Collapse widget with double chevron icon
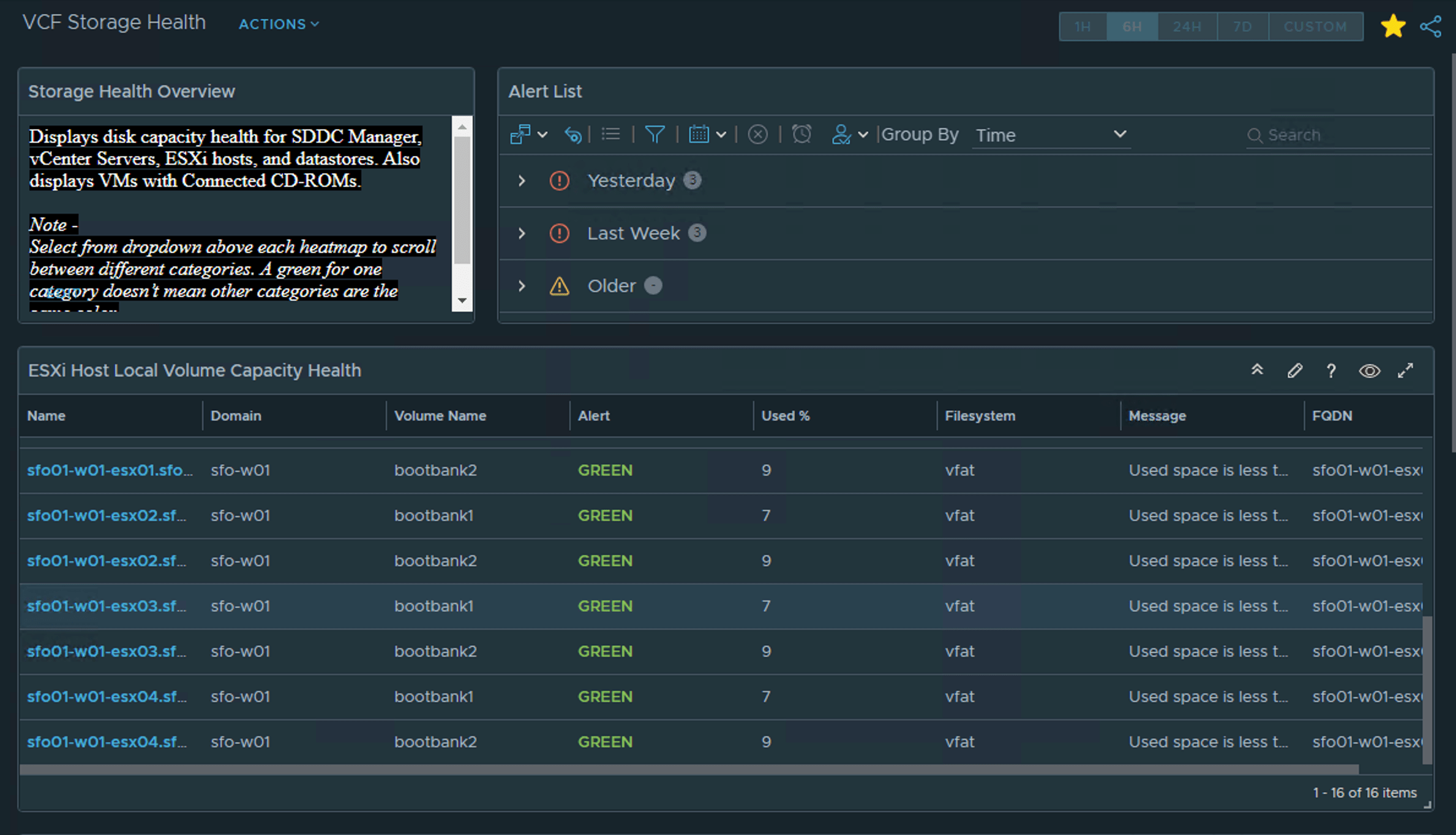Screen dimensions: 1456x835 pyautogui.click(x=1257, y=370)
